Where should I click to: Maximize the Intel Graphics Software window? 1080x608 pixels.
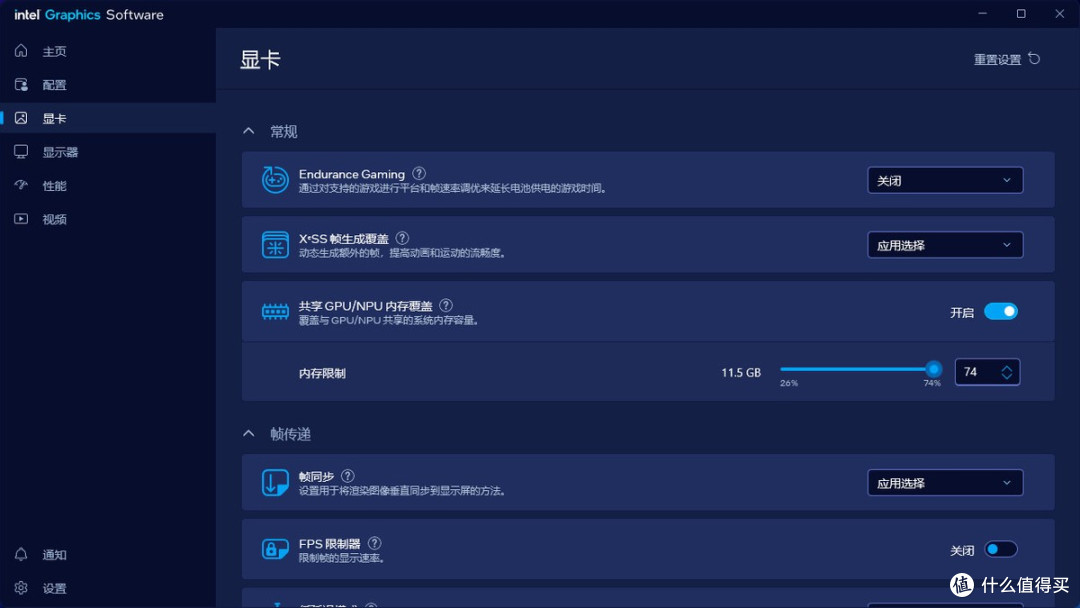(x=1021, y=14)
